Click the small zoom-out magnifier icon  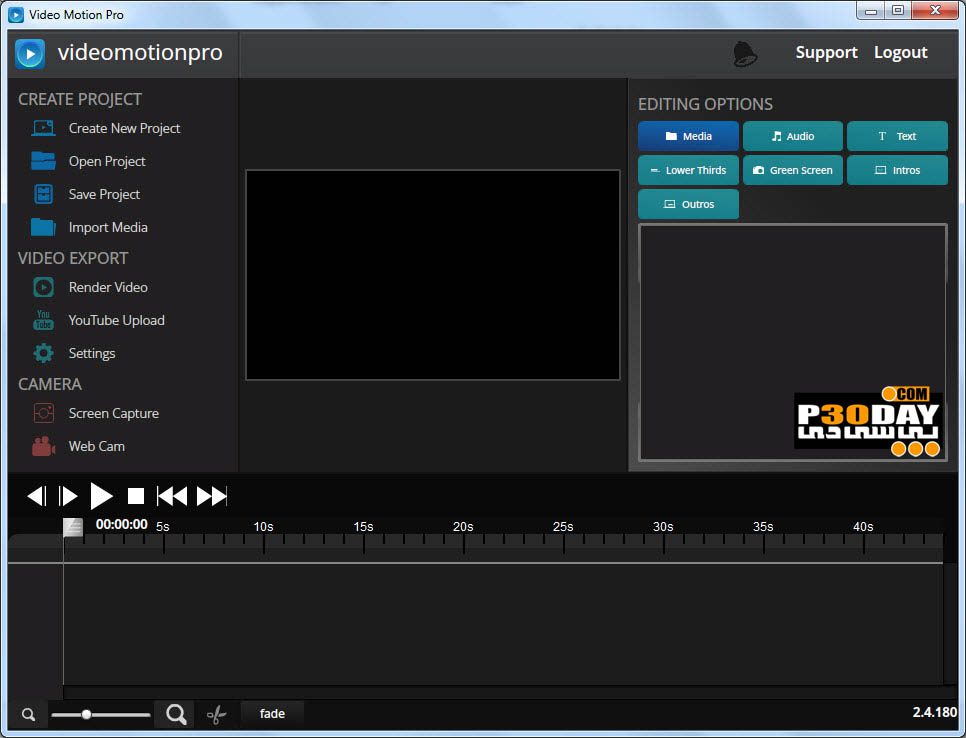(28, 715)
